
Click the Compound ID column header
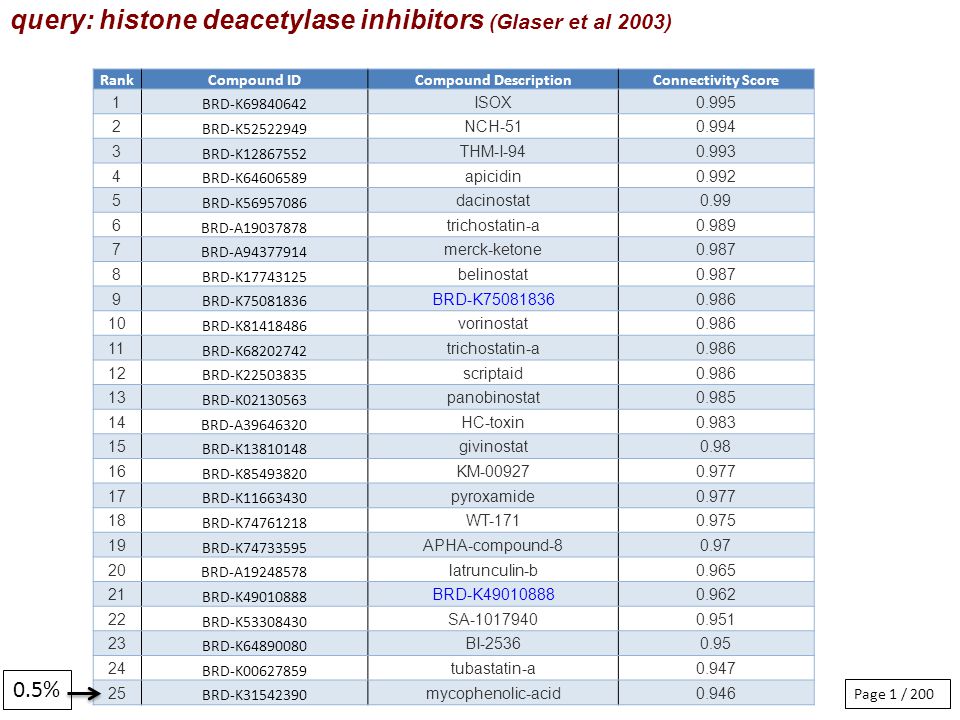[x=254, y=80]
